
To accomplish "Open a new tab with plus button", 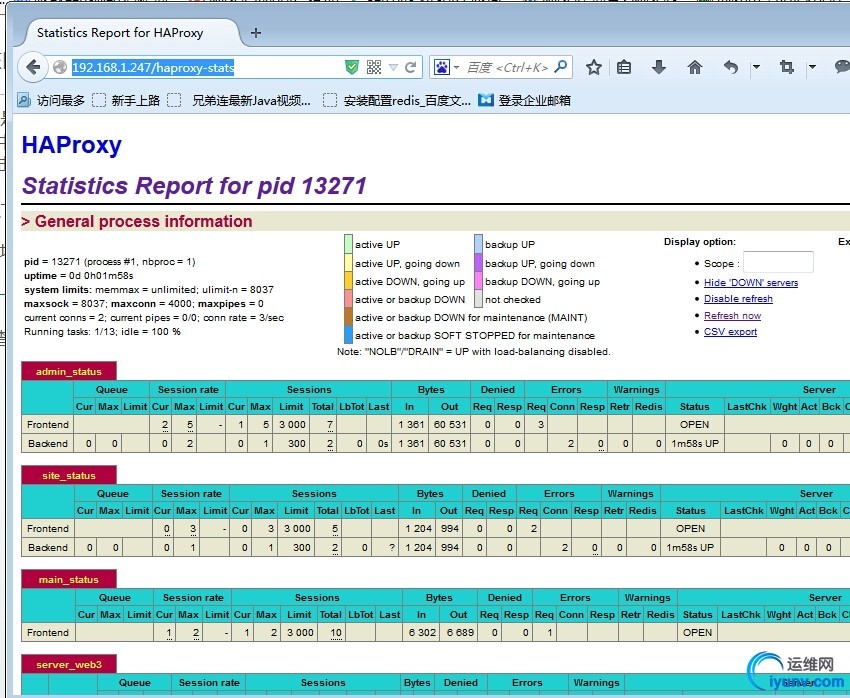I will 256,33.
